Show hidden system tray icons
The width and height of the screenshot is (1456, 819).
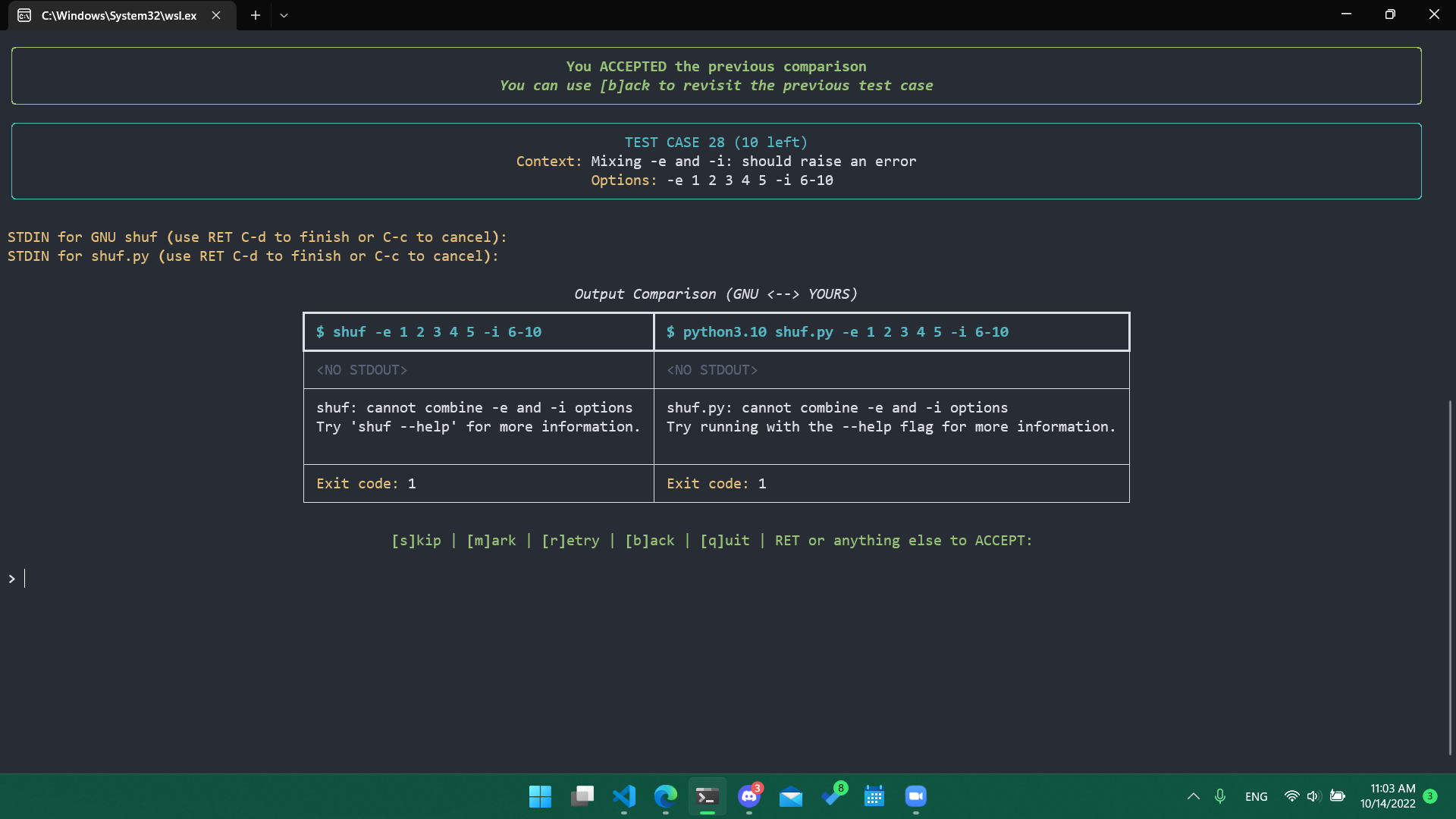(1193, 796)
